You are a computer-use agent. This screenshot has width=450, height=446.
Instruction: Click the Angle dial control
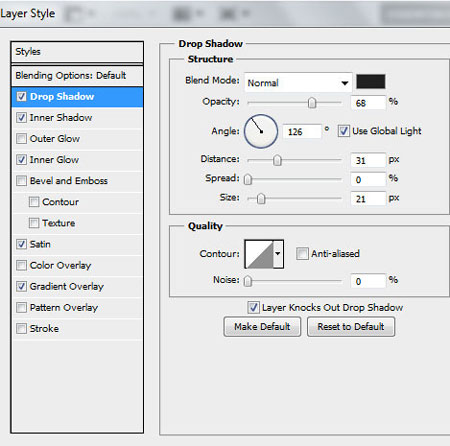click(261, 131)
